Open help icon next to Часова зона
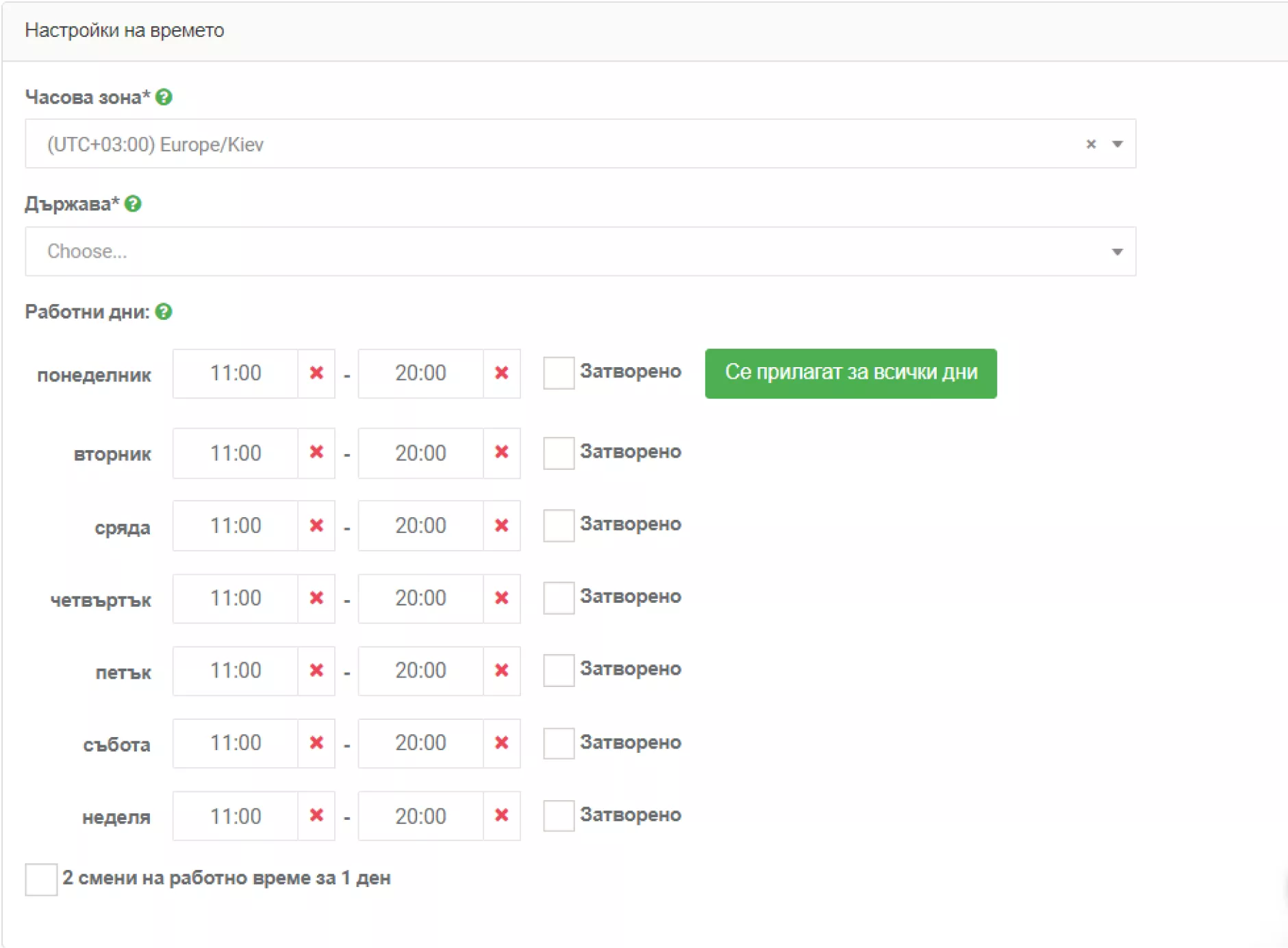The width and height of the screenshot is (1288, 948). pyautogui.click(x=164, y=97)
